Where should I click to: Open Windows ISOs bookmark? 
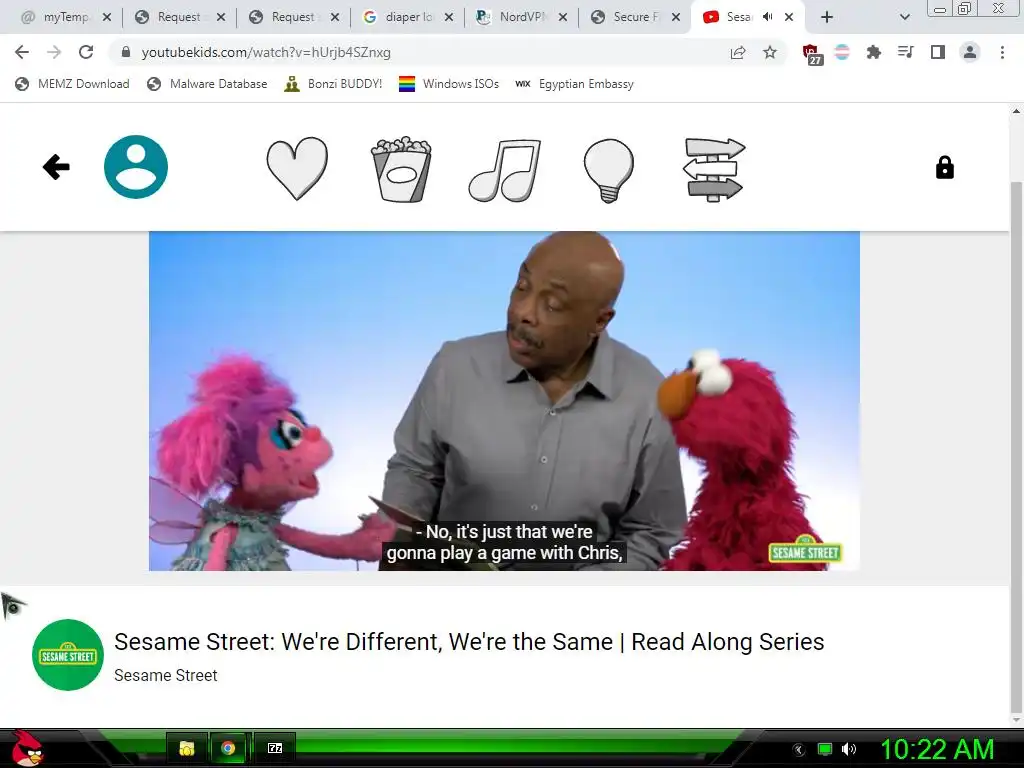449,84
